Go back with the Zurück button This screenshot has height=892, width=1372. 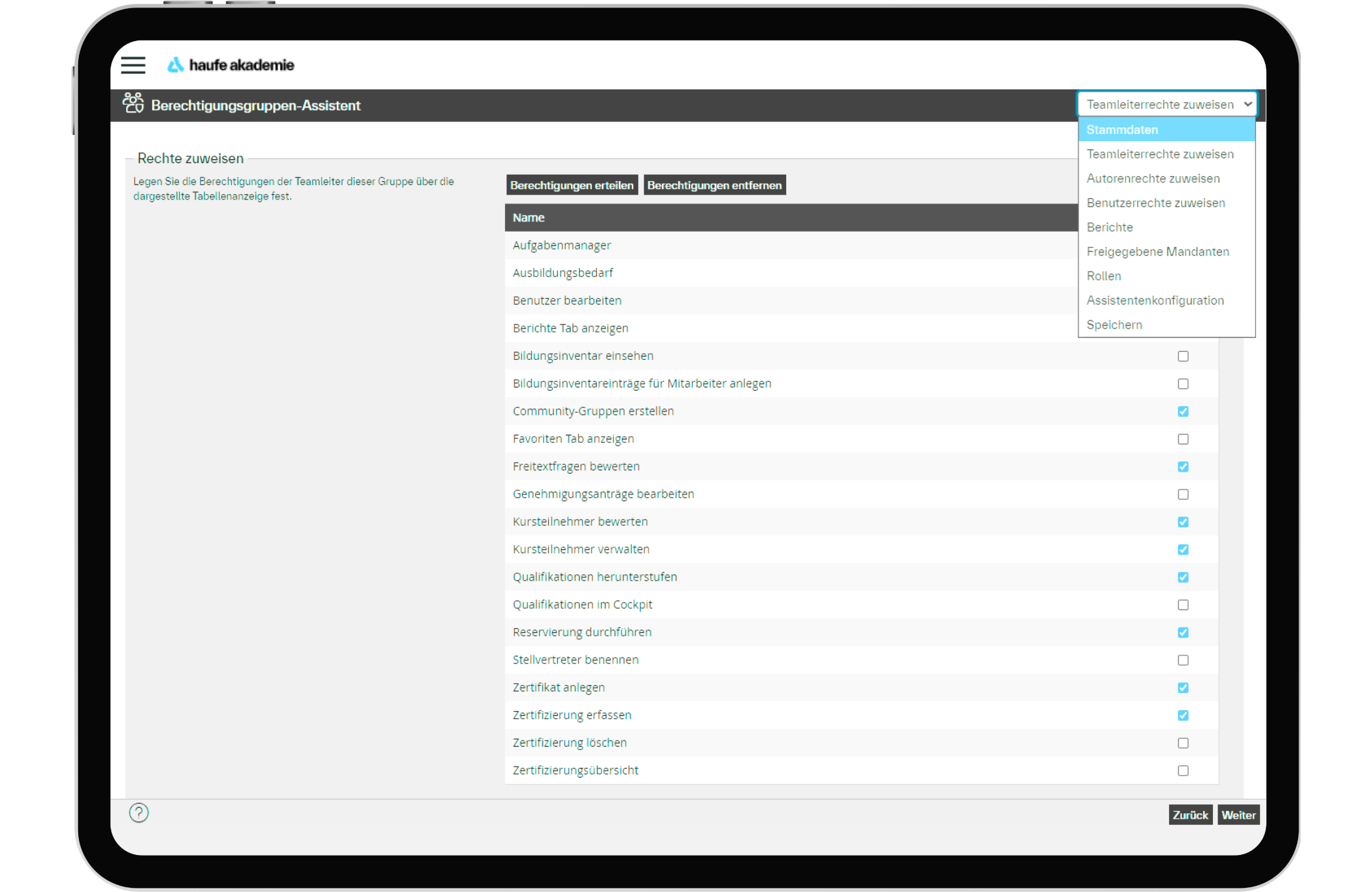pos(1190,815)
